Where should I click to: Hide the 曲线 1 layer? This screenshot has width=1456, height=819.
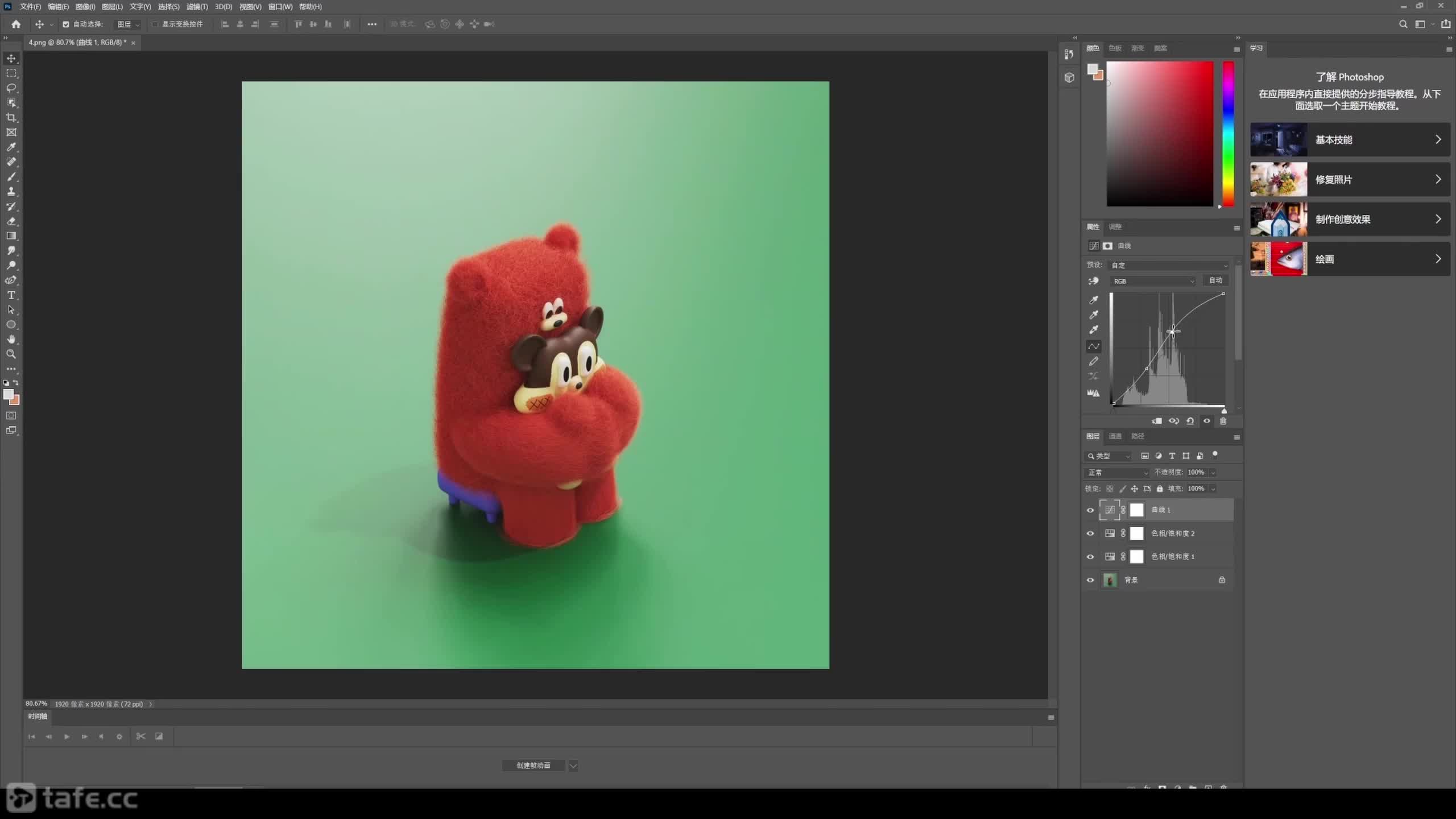pyautogui.click(x=1090, y=510)
